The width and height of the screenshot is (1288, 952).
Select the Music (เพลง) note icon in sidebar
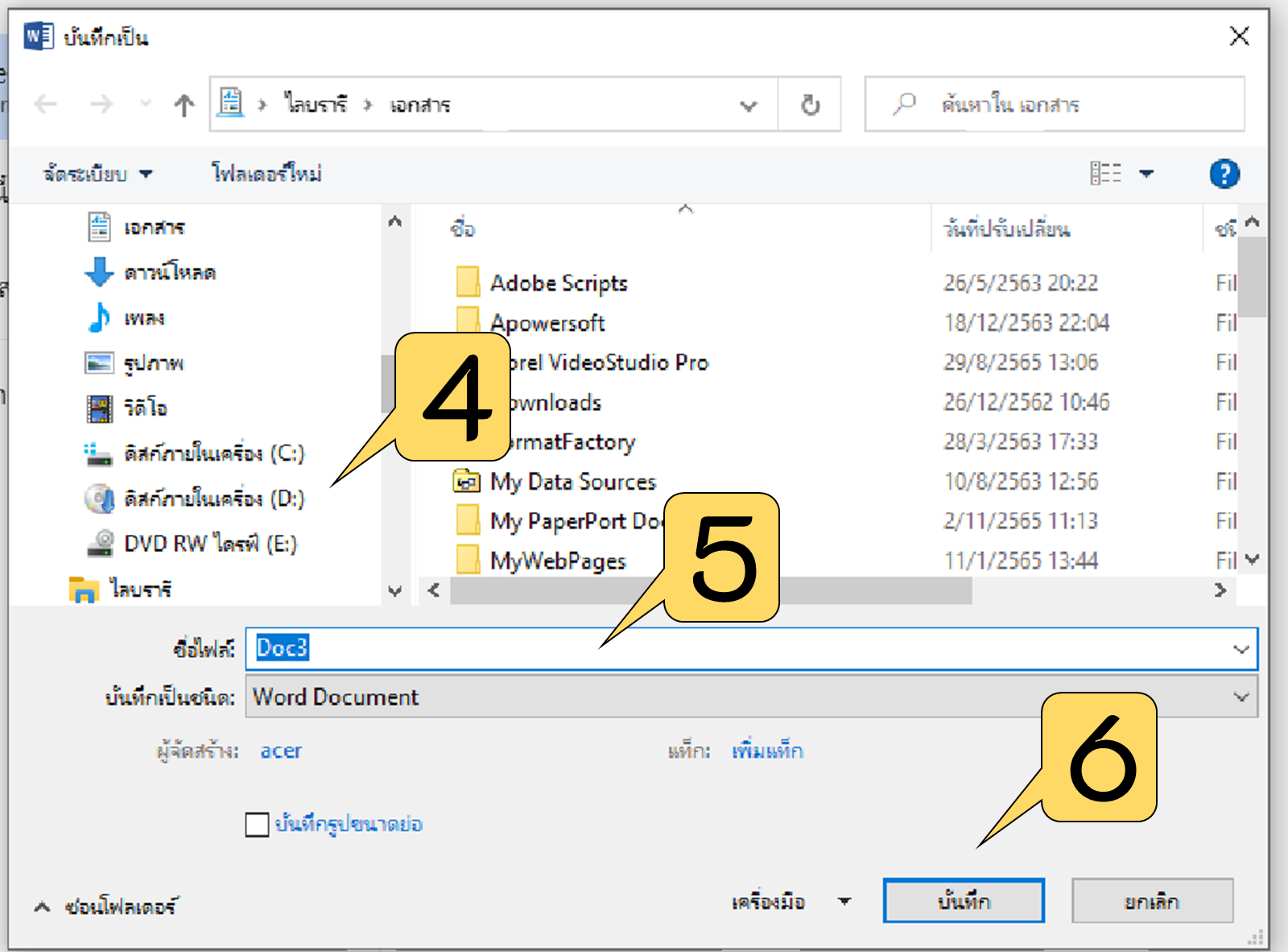point(99,317)
